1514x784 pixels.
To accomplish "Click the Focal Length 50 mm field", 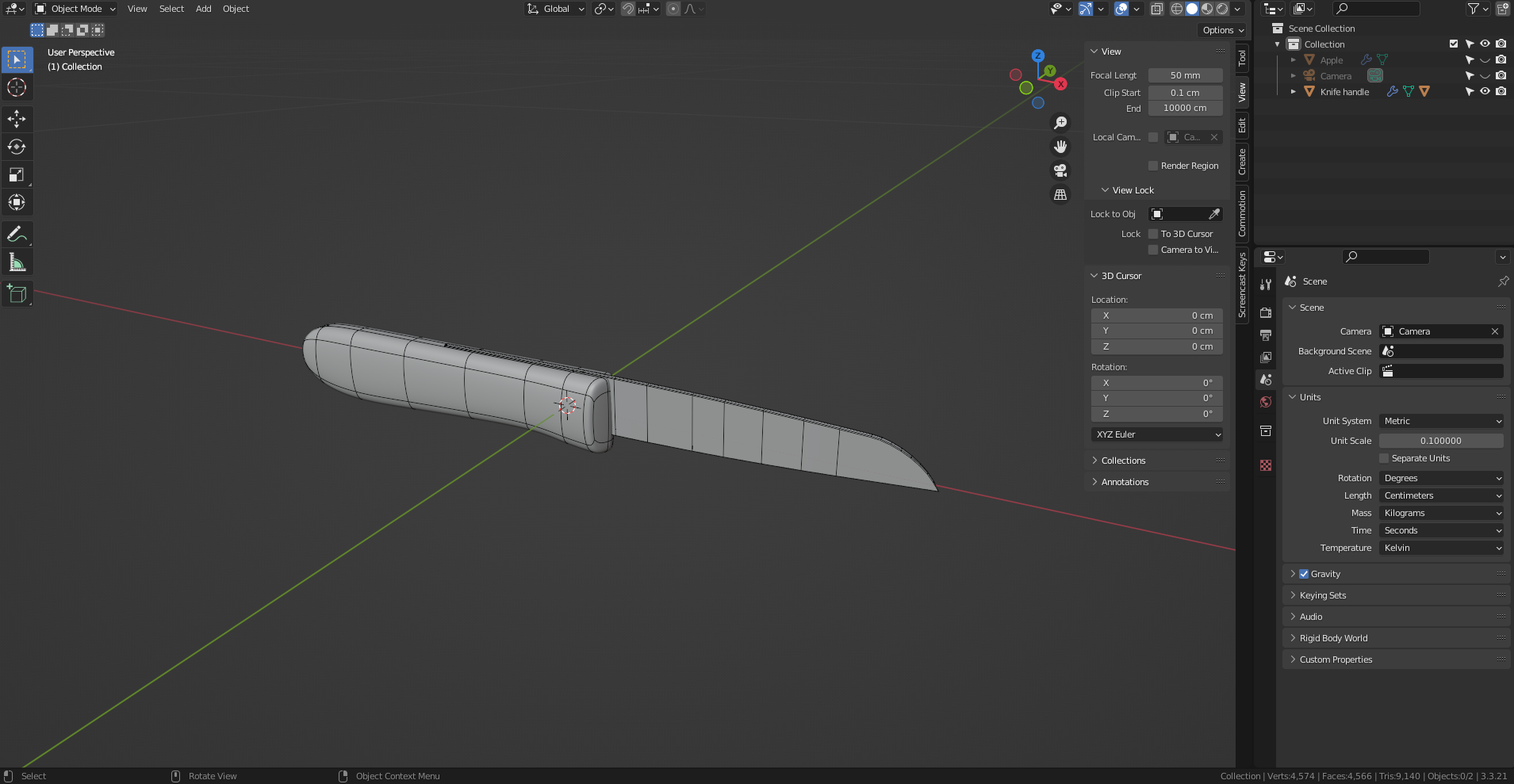I will (x=1185, y=75).
